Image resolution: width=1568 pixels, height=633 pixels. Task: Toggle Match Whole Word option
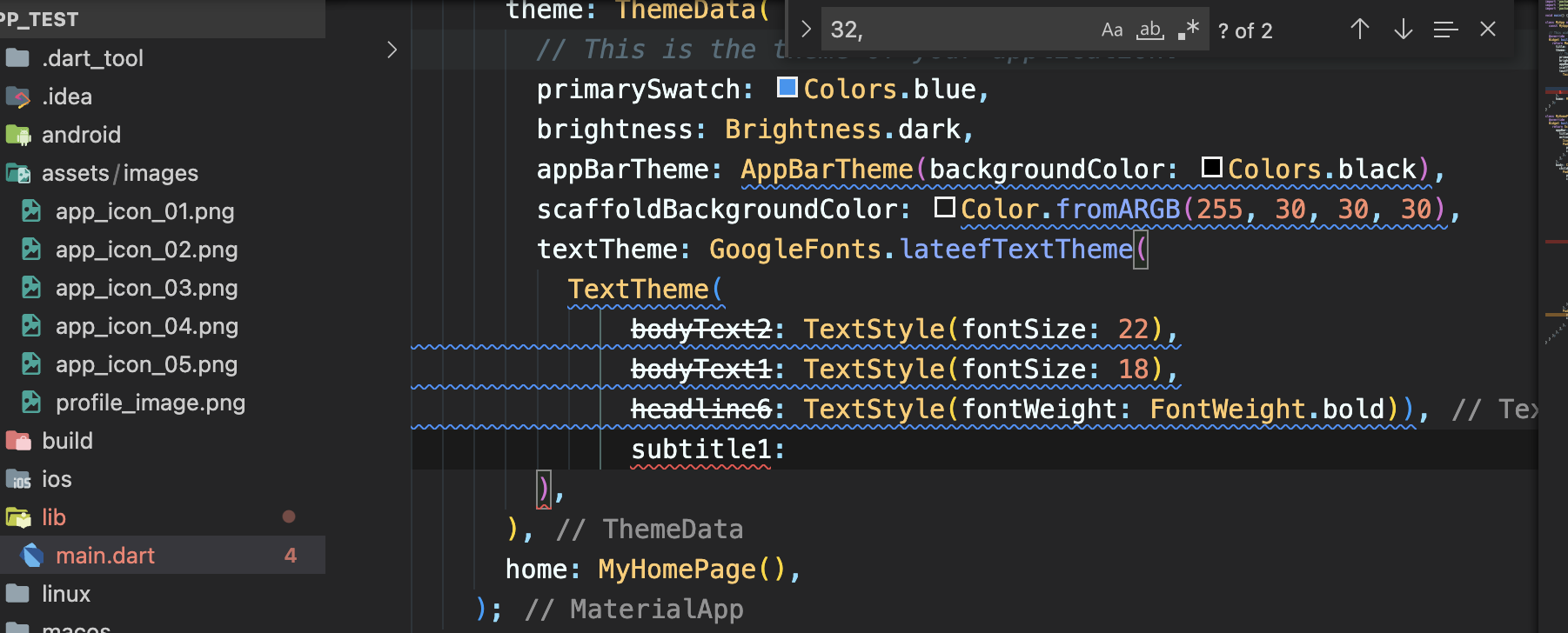(x=1149, y=30)
